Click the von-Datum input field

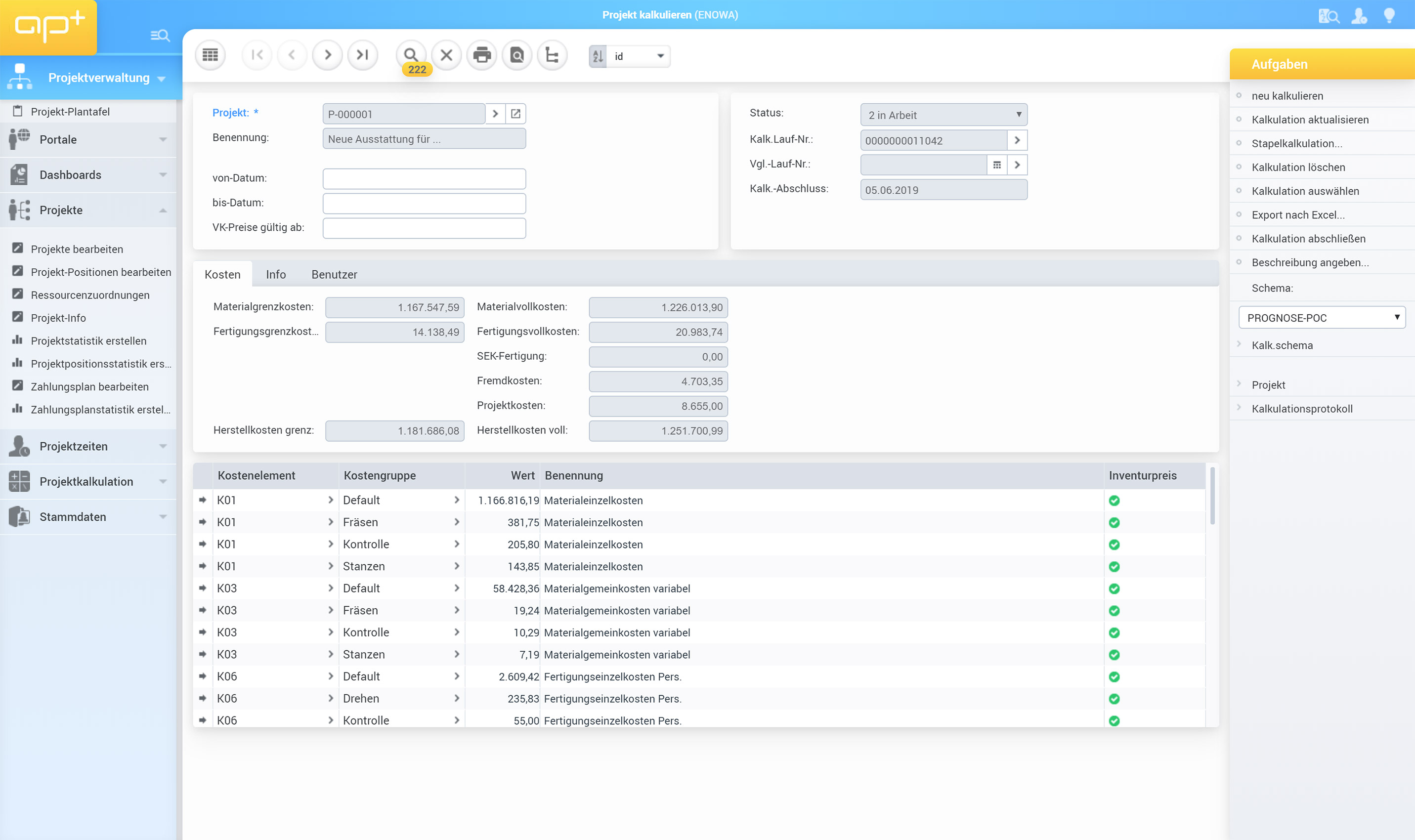(424, 178)
